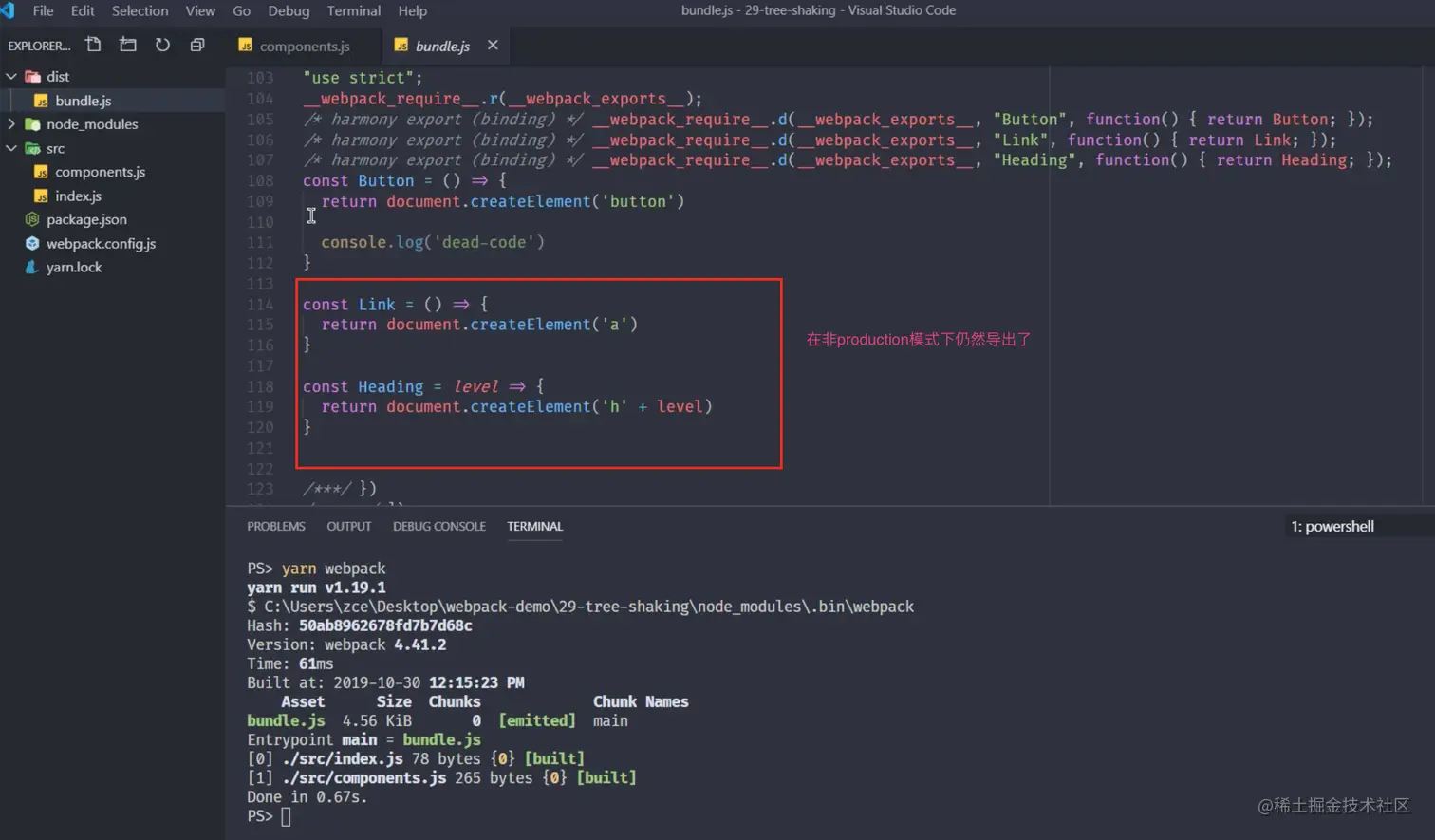Open the Edit menu
Screen dimensions: 1435x840
pyautogui.click(x=83, y=10)
